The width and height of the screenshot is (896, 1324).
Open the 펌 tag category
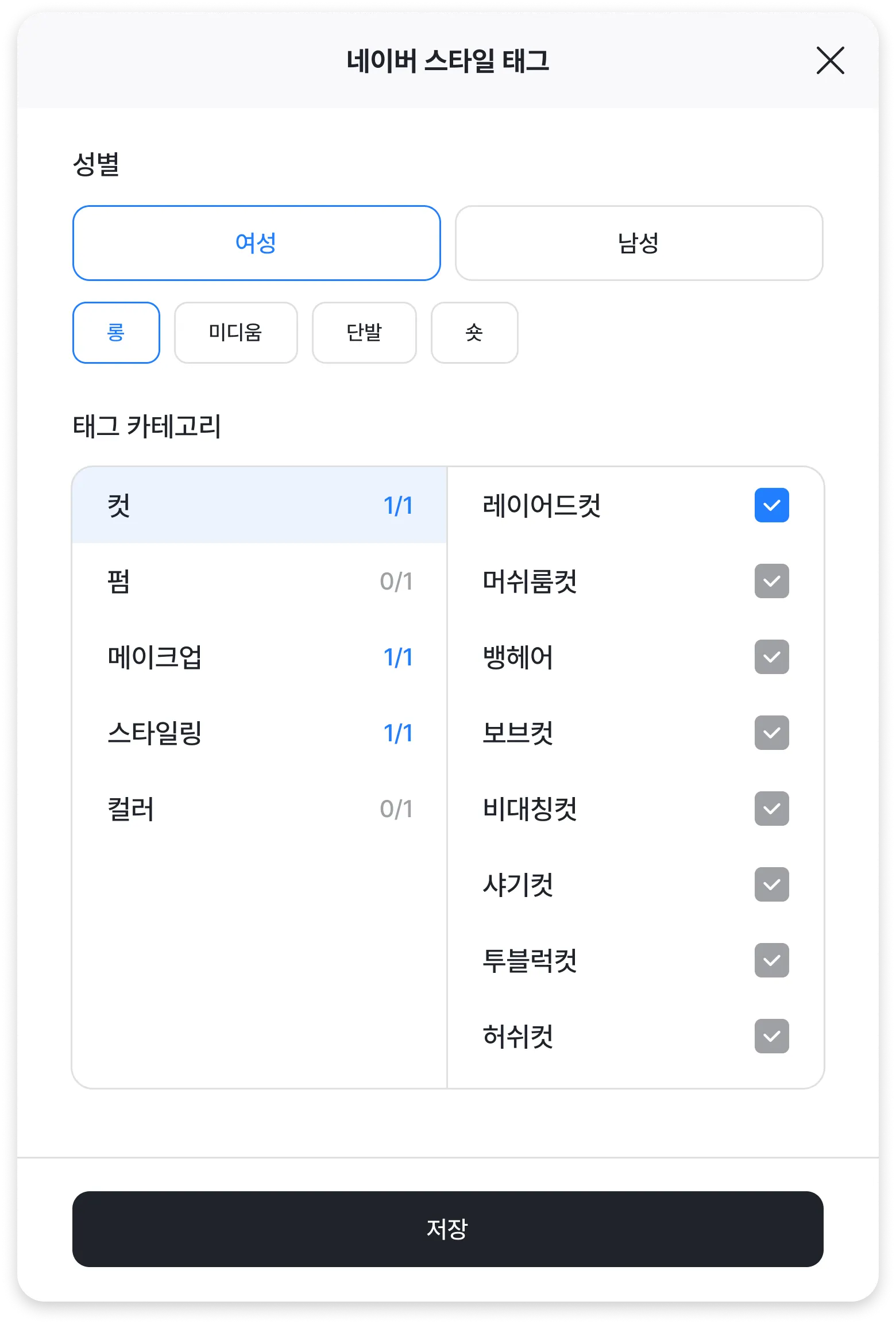tap(259, 581)
